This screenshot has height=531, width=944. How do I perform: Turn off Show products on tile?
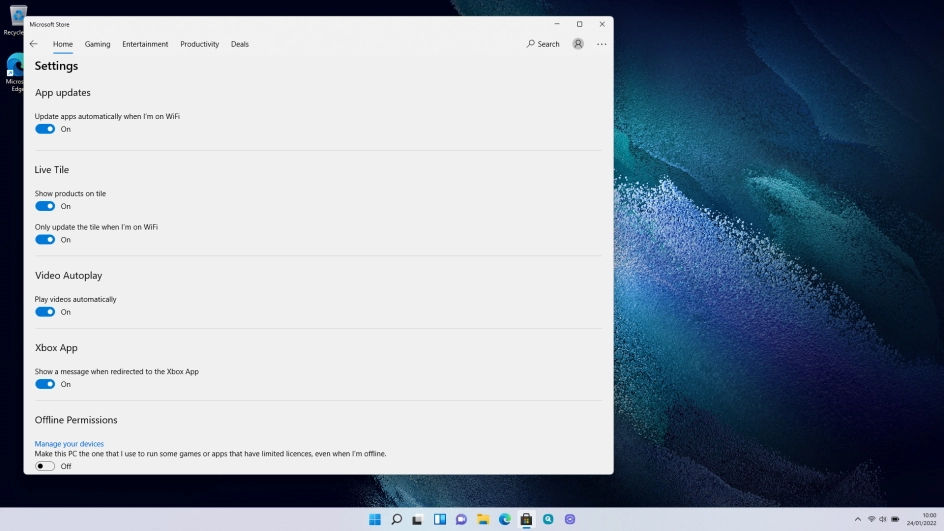click(45, 206)
